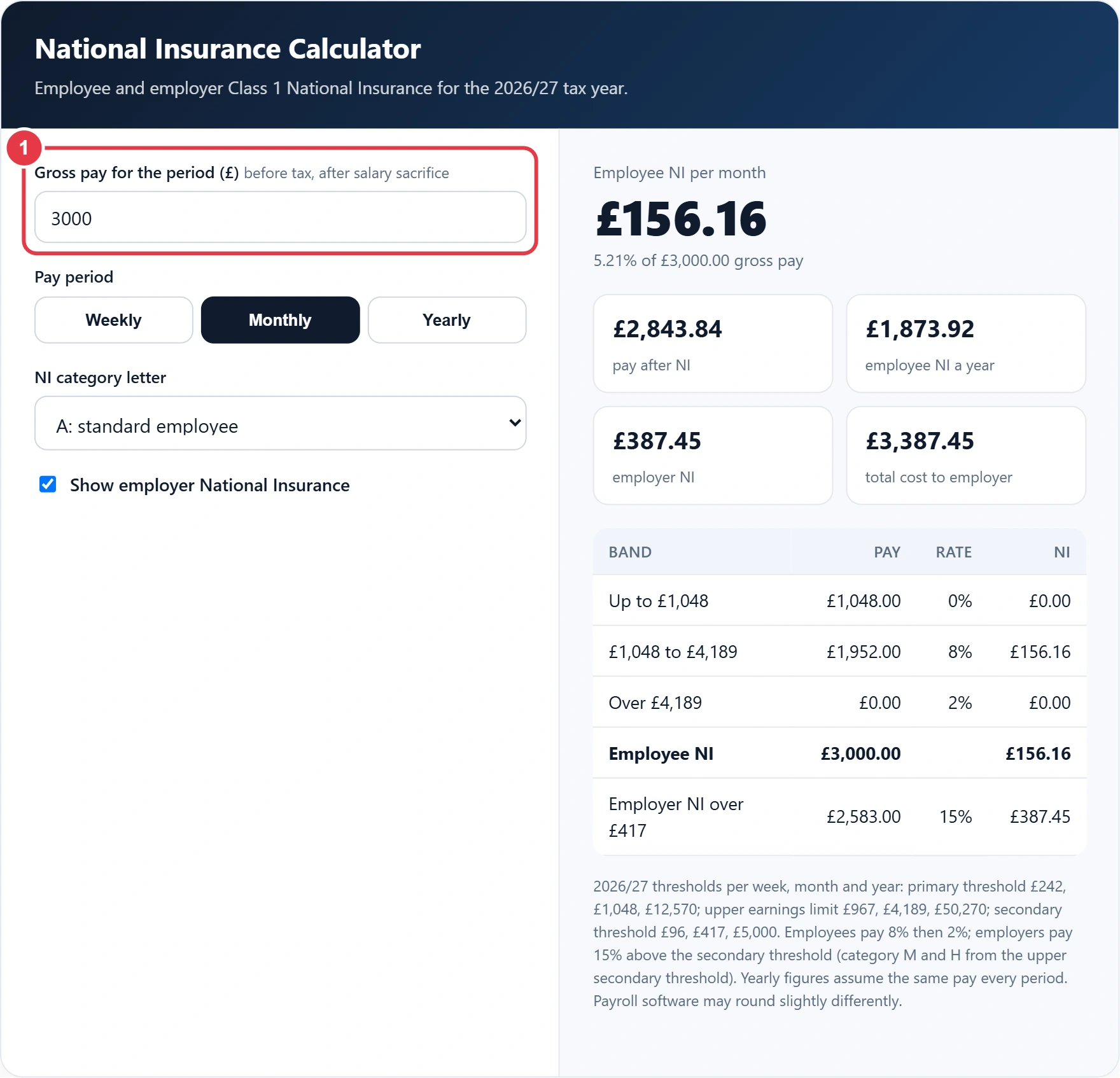1120x1078 pixels.
Task: Click the 'Over £4,189' band row
Action: point(839,703)
